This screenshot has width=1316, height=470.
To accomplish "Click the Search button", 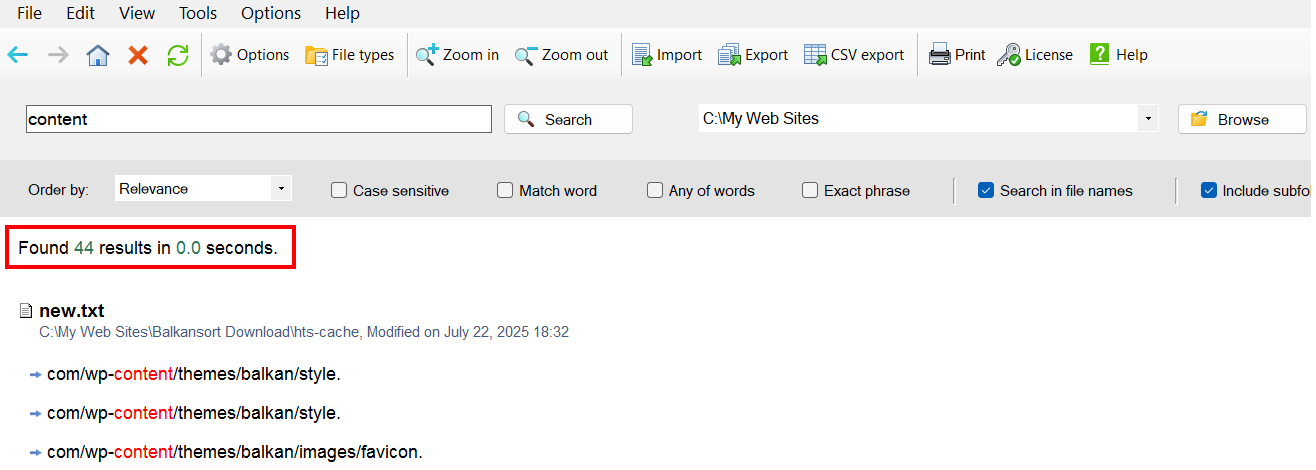I will click(x=568, y=119).
